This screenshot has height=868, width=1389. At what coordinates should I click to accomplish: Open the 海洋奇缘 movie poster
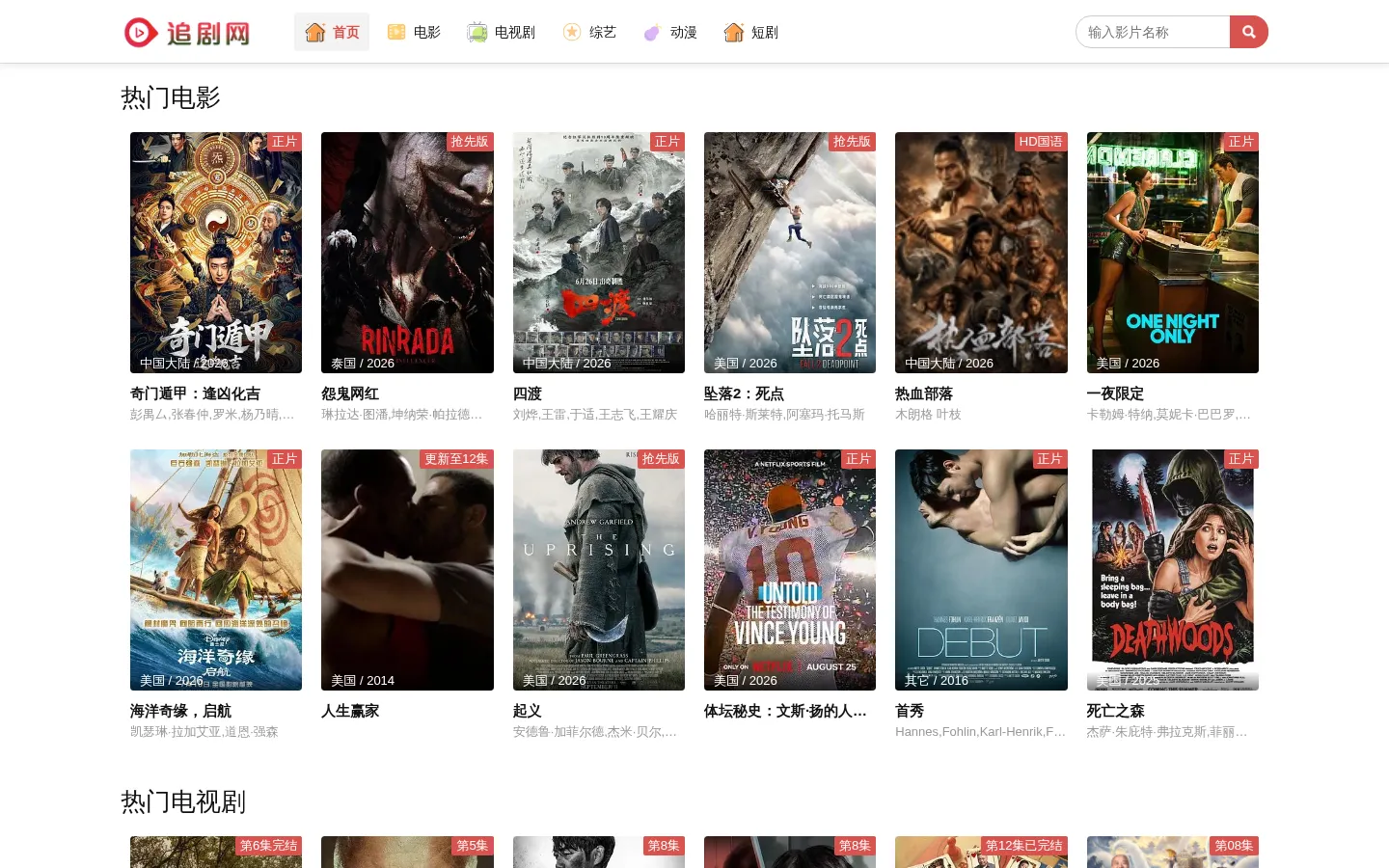coord(216,570)
